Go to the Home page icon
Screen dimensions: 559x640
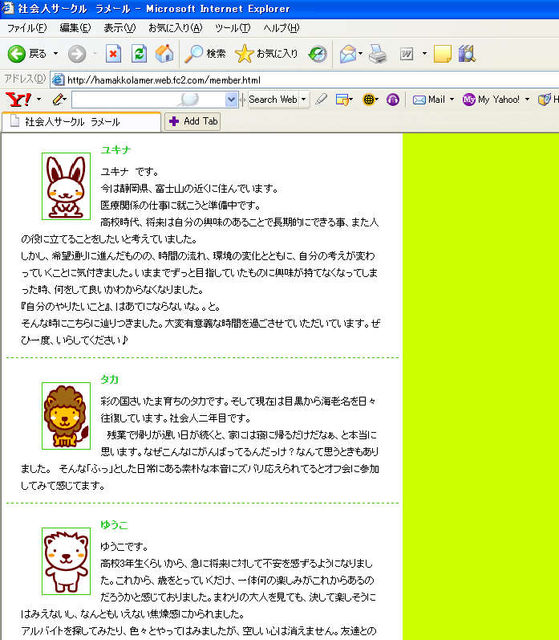tap(164, 53)
